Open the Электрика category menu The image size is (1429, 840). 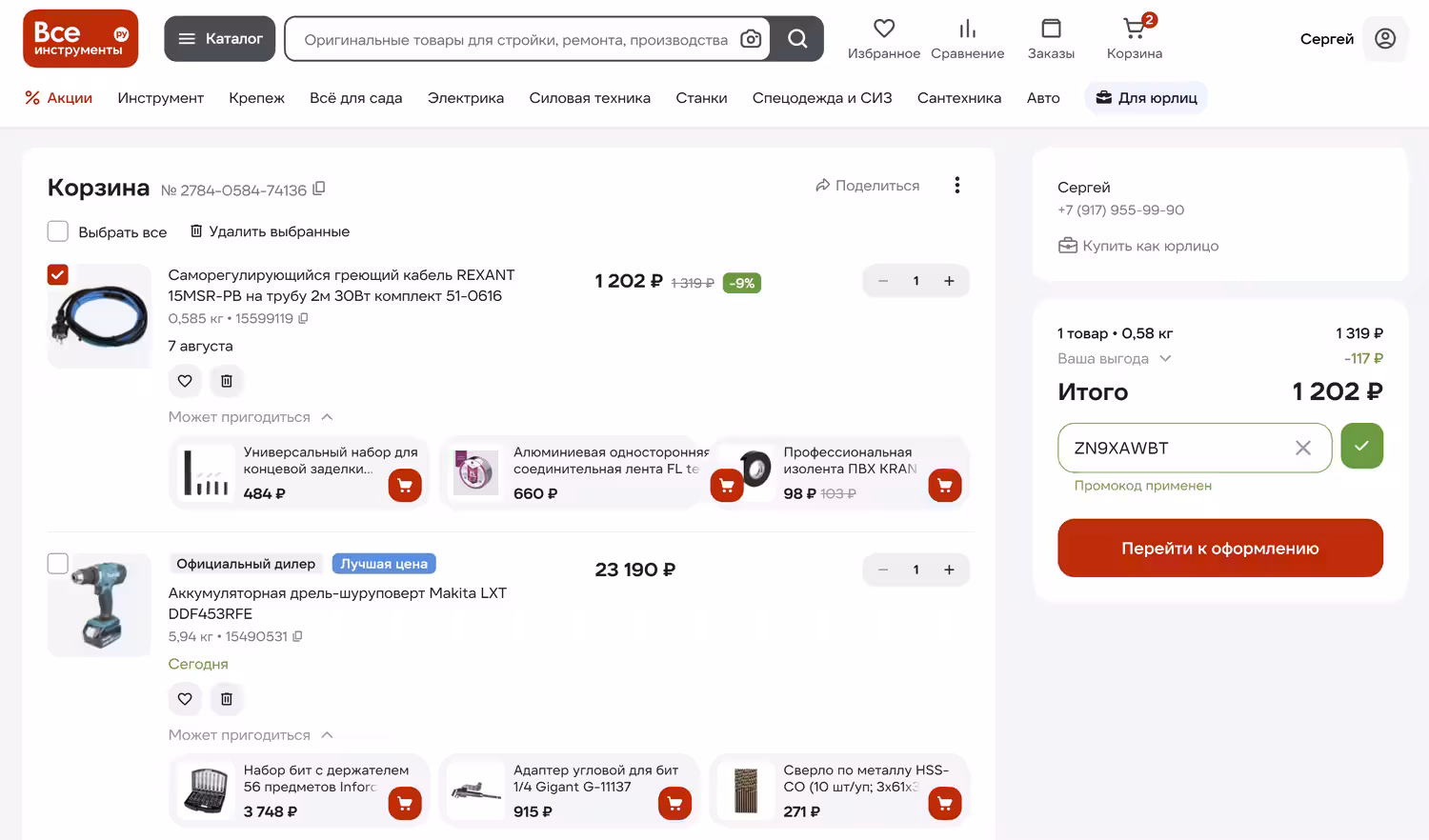466,98
